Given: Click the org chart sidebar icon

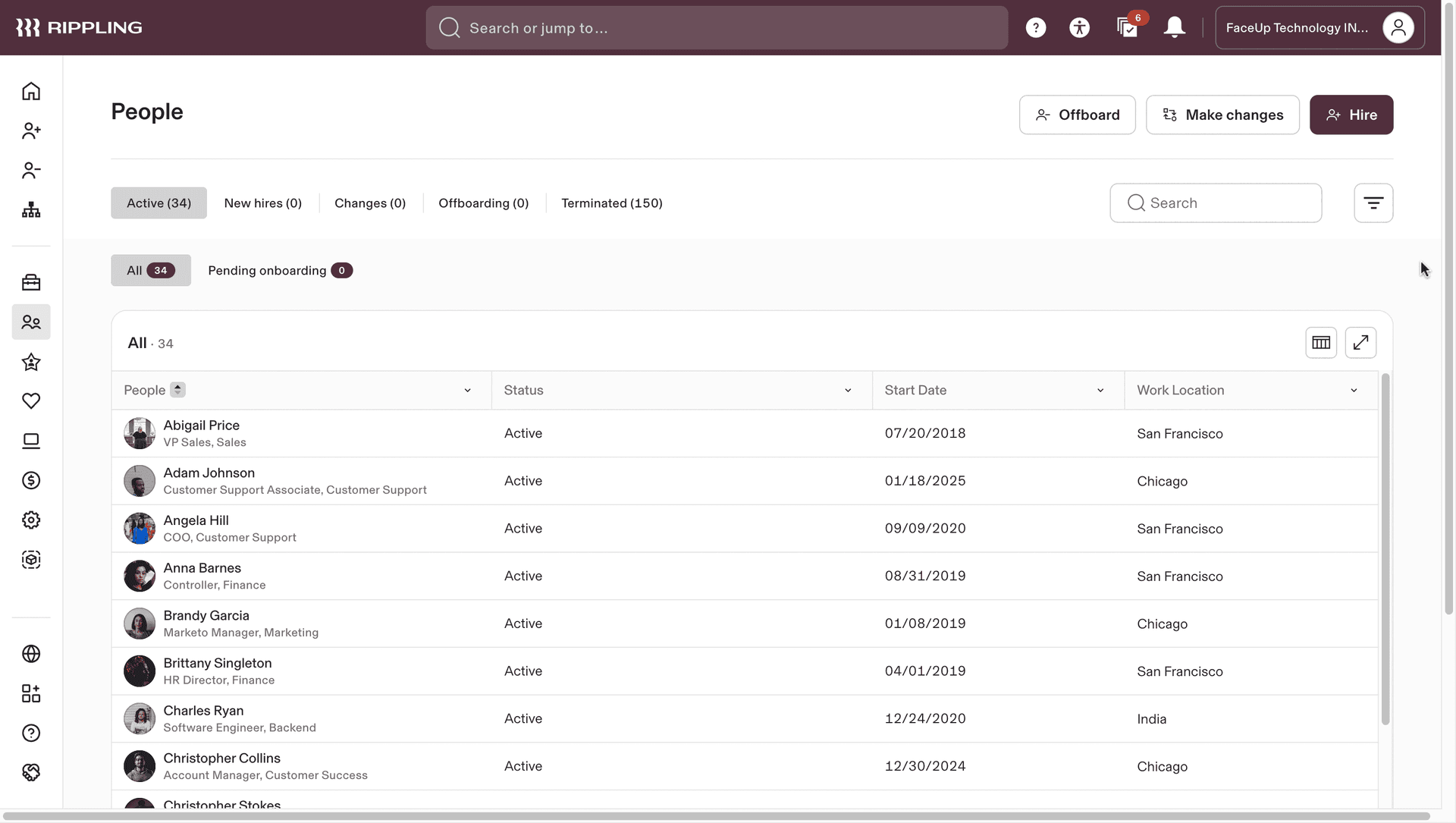Looking at the screenshot, I should click(x=31, y=210).
